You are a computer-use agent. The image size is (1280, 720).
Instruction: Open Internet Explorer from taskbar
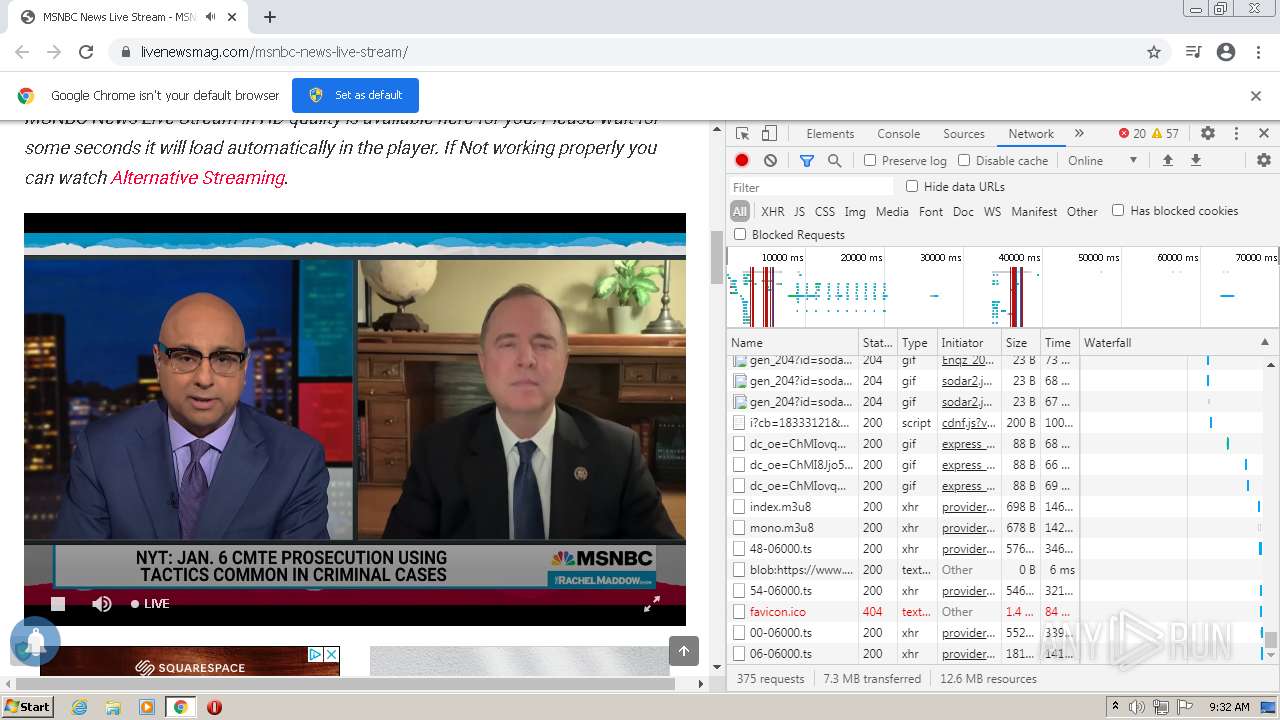coord(80,707)
